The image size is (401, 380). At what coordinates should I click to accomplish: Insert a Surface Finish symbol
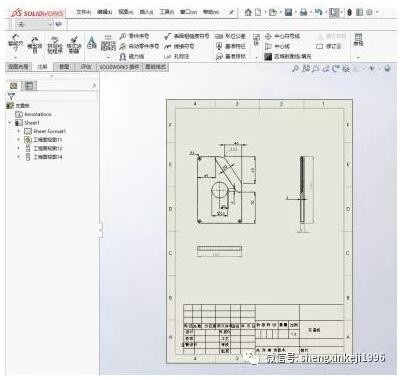187,36
